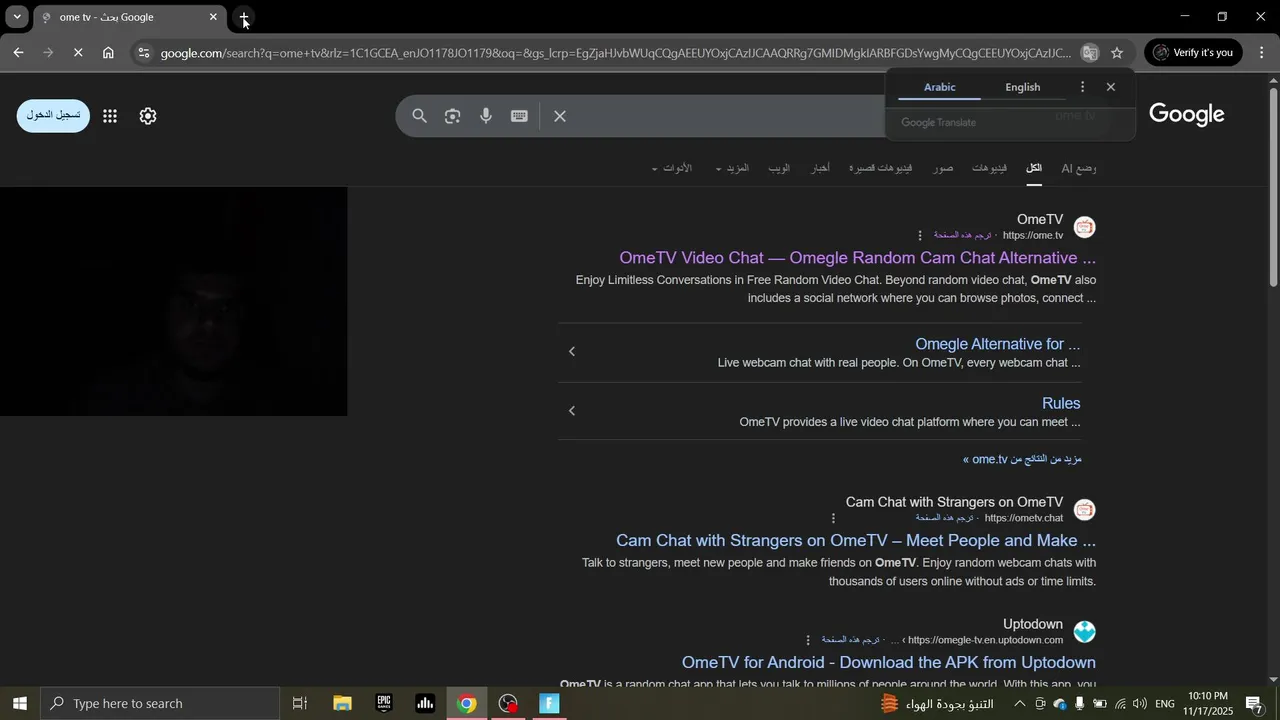Viewport: 1280px width, 720px height.
Task: Open File Explorer from the taskbar
Action: tap(342, 703)
